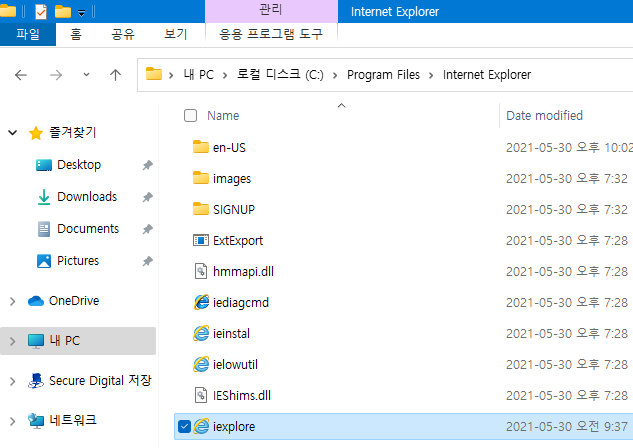Sort by the Date modified column
Viewport: 633px width, 448px height.
click(545, 116)
